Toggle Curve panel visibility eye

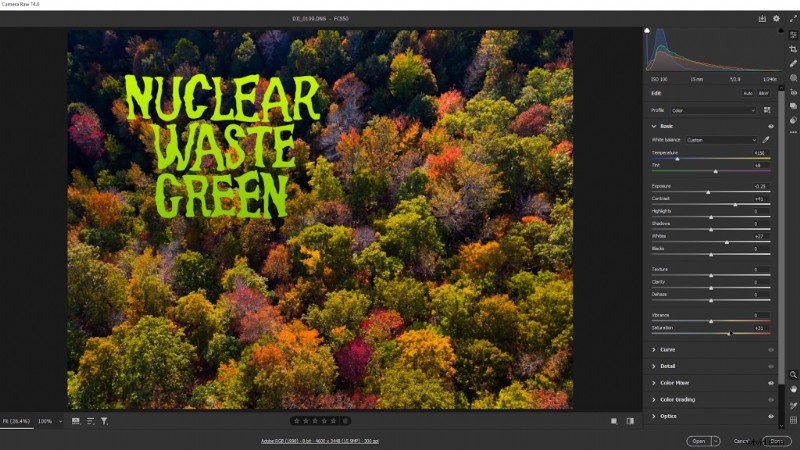(x=770, y=350)
